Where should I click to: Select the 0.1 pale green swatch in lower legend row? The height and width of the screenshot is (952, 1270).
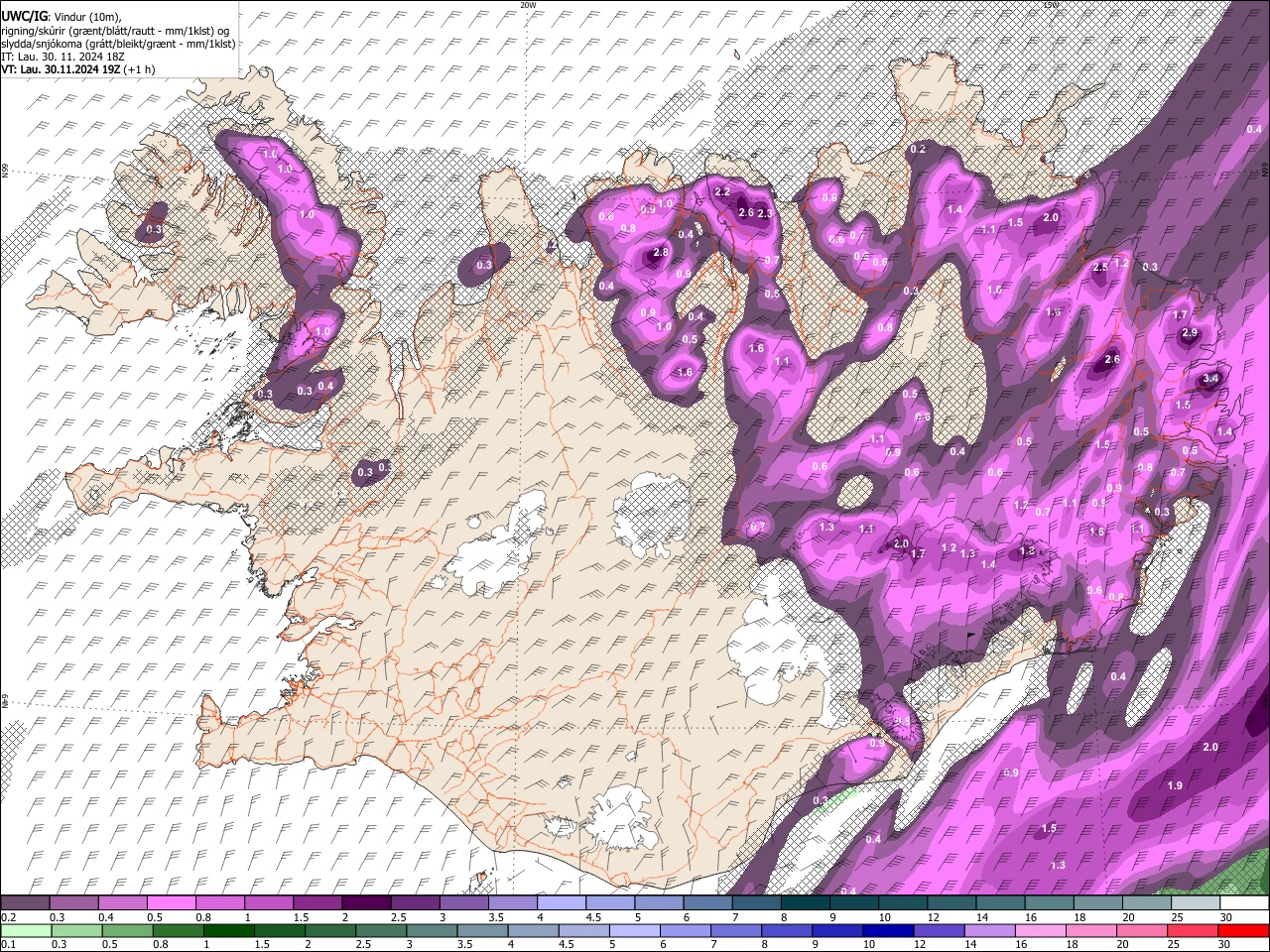point(26,930)
